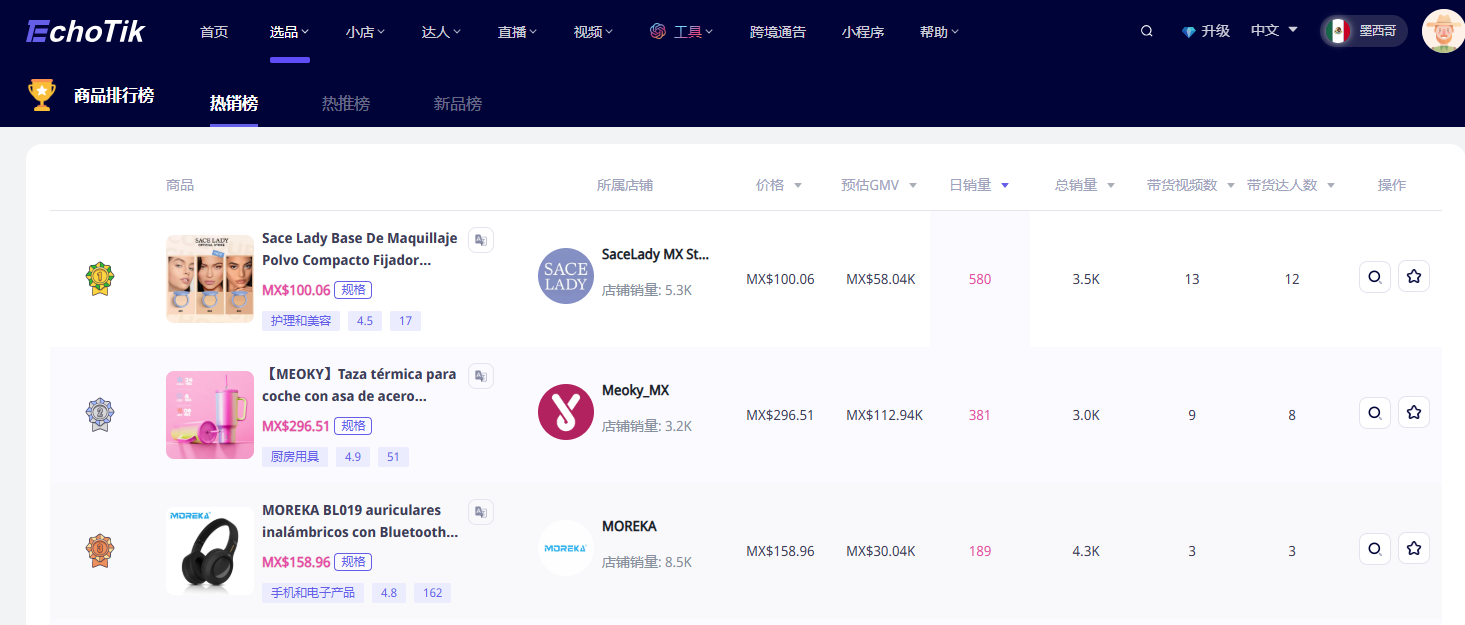Image resolution: width=1465 pixels, height=625 pixels.
Task: Click the 工具 swirl icon
Action: point(658,31)
